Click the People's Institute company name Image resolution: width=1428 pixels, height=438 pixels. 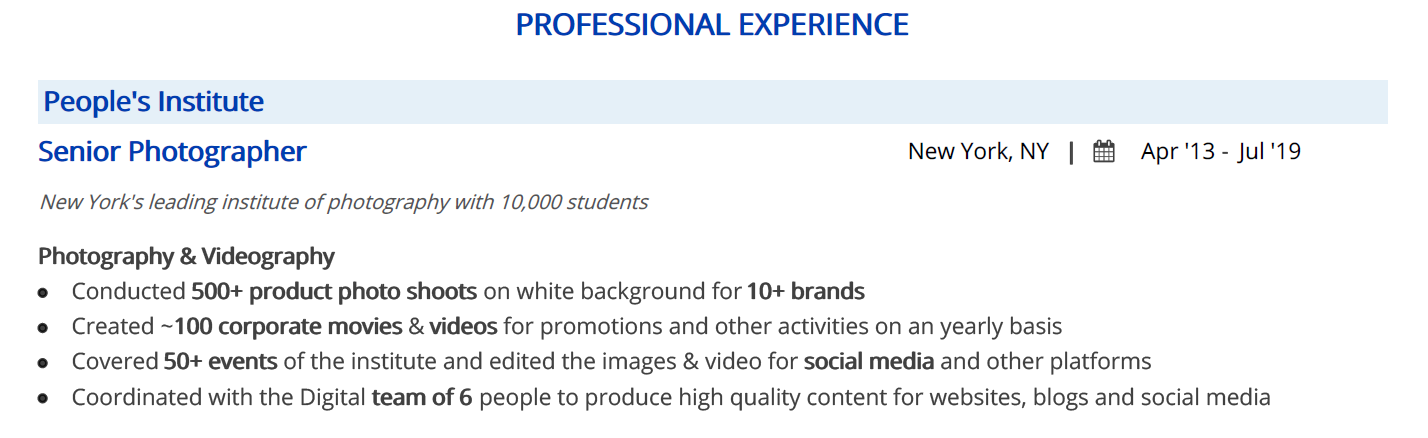[x=153, y=102]
